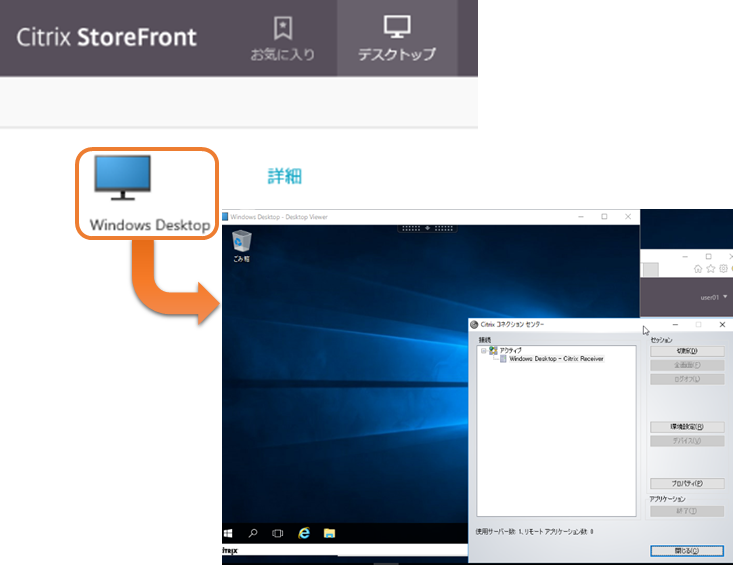Click the Citrix StoreFront logo text
Viewport: 733px width, 565px height.
[x=107, y=37]
